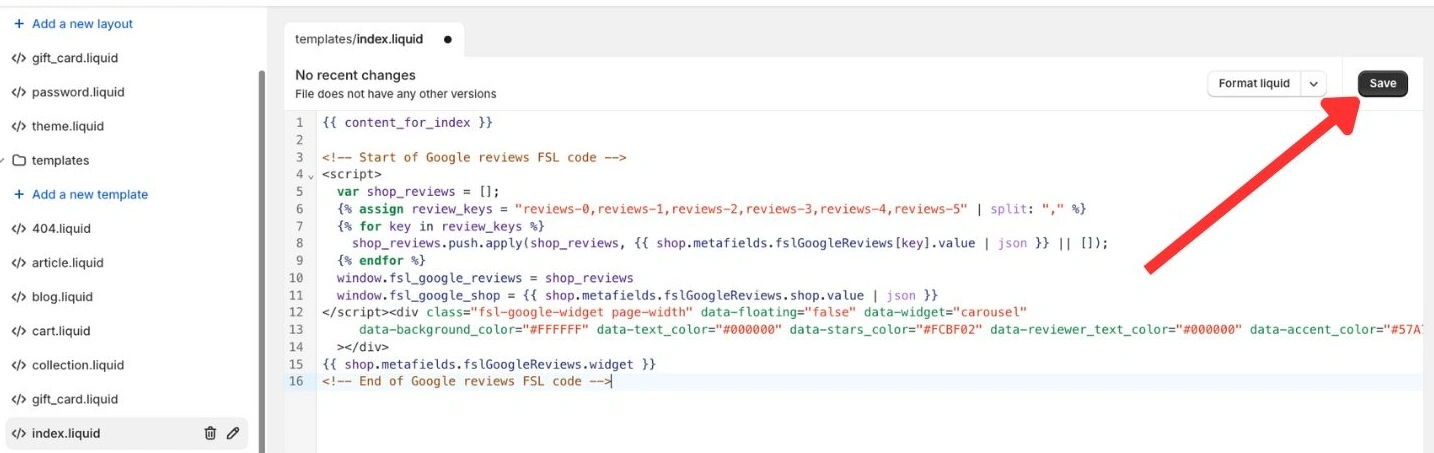Open gift_card.liquid in the layout folder

pyautogui.click(x=75, y=58)
